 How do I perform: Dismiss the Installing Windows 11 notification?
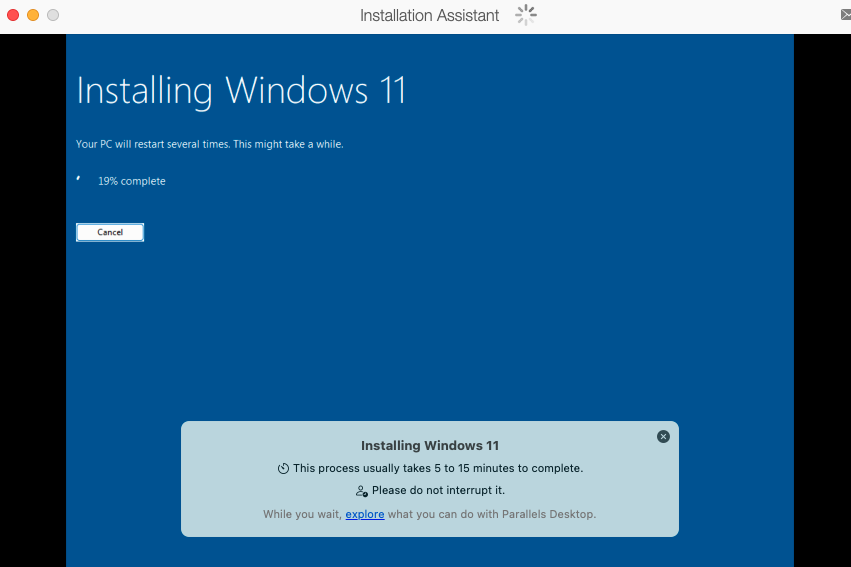click(x=663, y=437)
